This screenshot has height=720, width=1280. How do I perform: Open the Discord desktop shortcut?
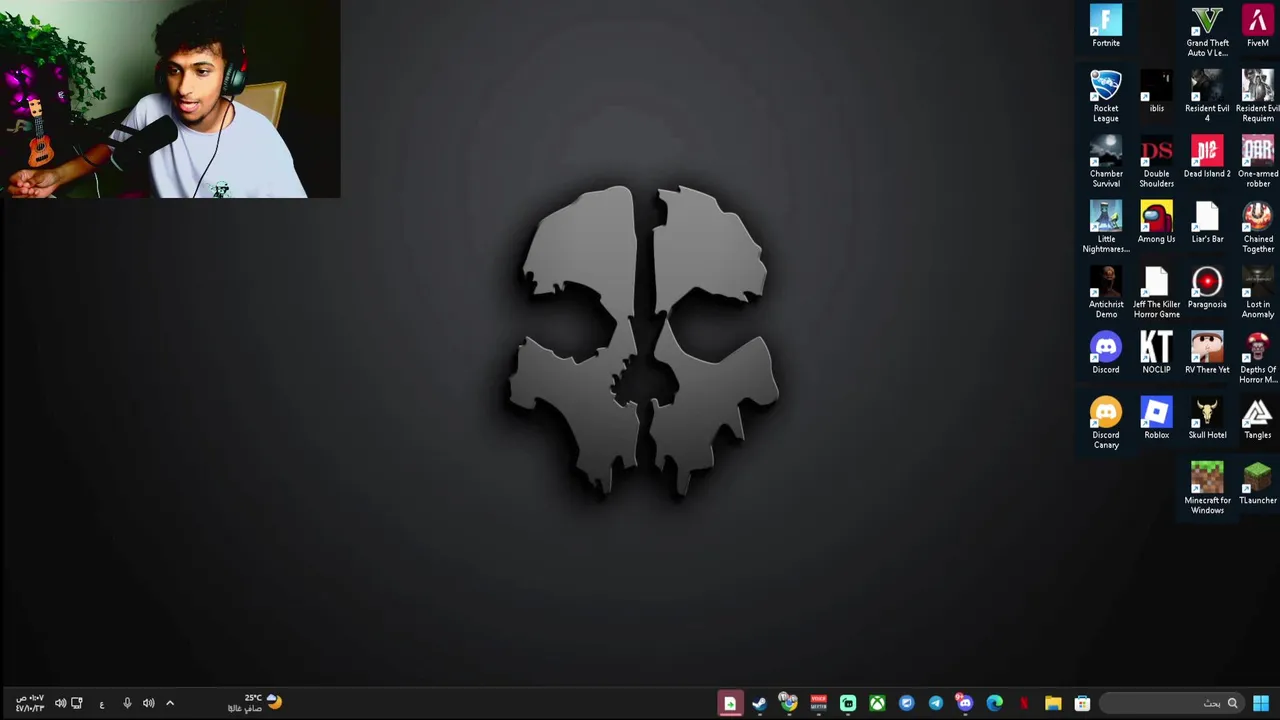click(x=1106, y=352)
